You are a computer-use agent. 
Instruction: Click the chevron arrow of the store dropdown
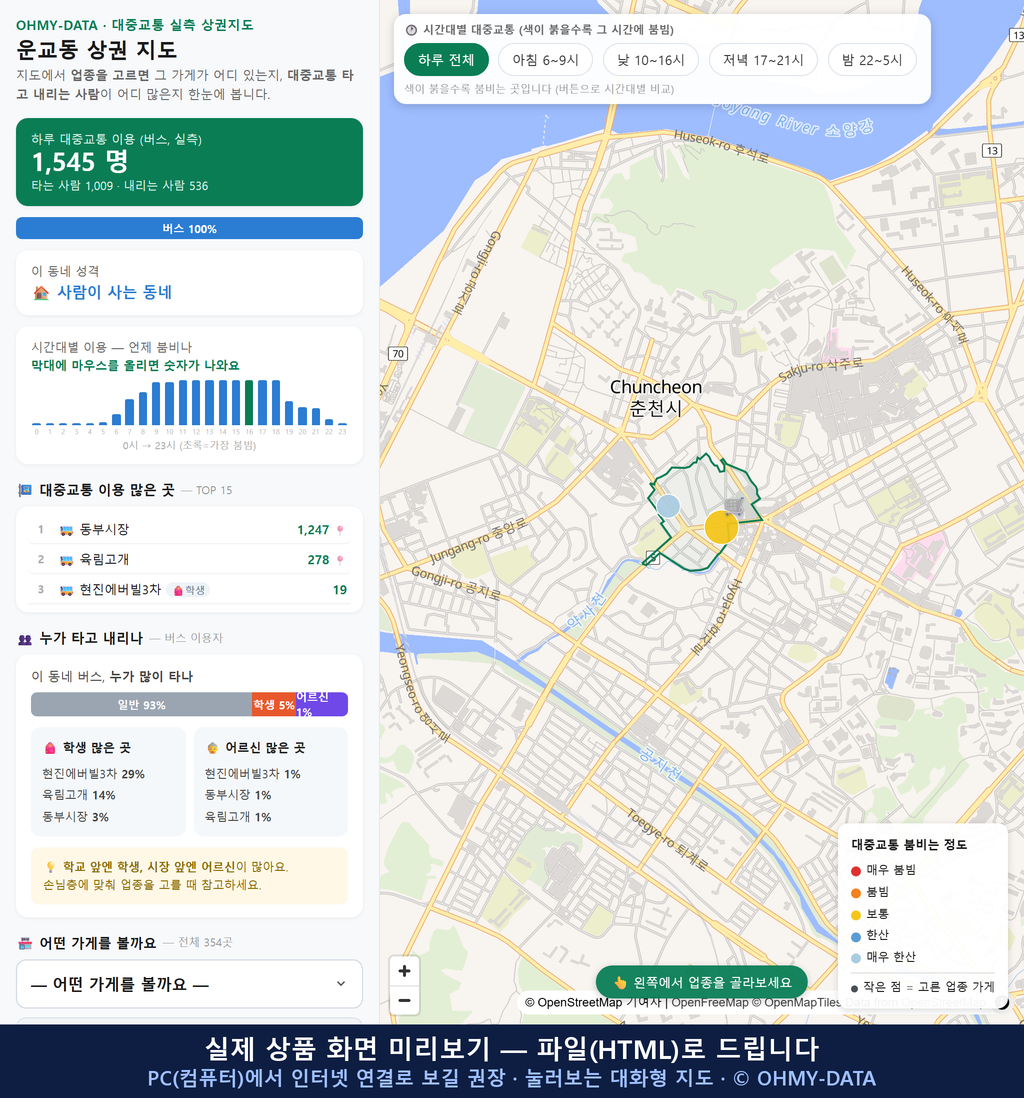(x=340, y=984)
